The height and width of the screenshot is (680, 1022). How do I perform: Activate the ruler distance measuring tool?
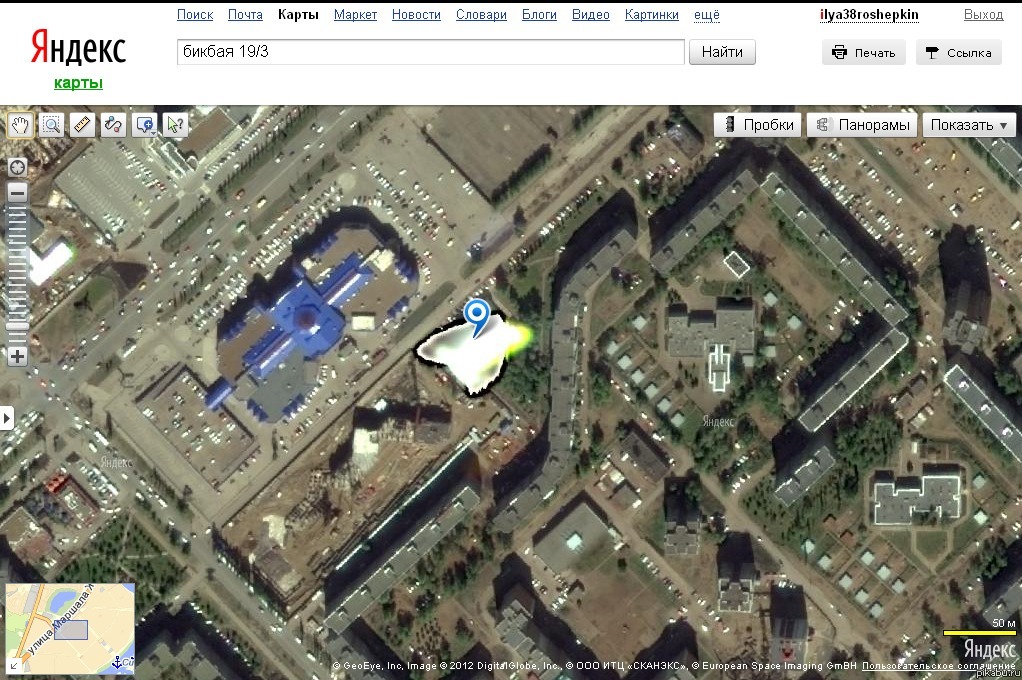[82, 125]
